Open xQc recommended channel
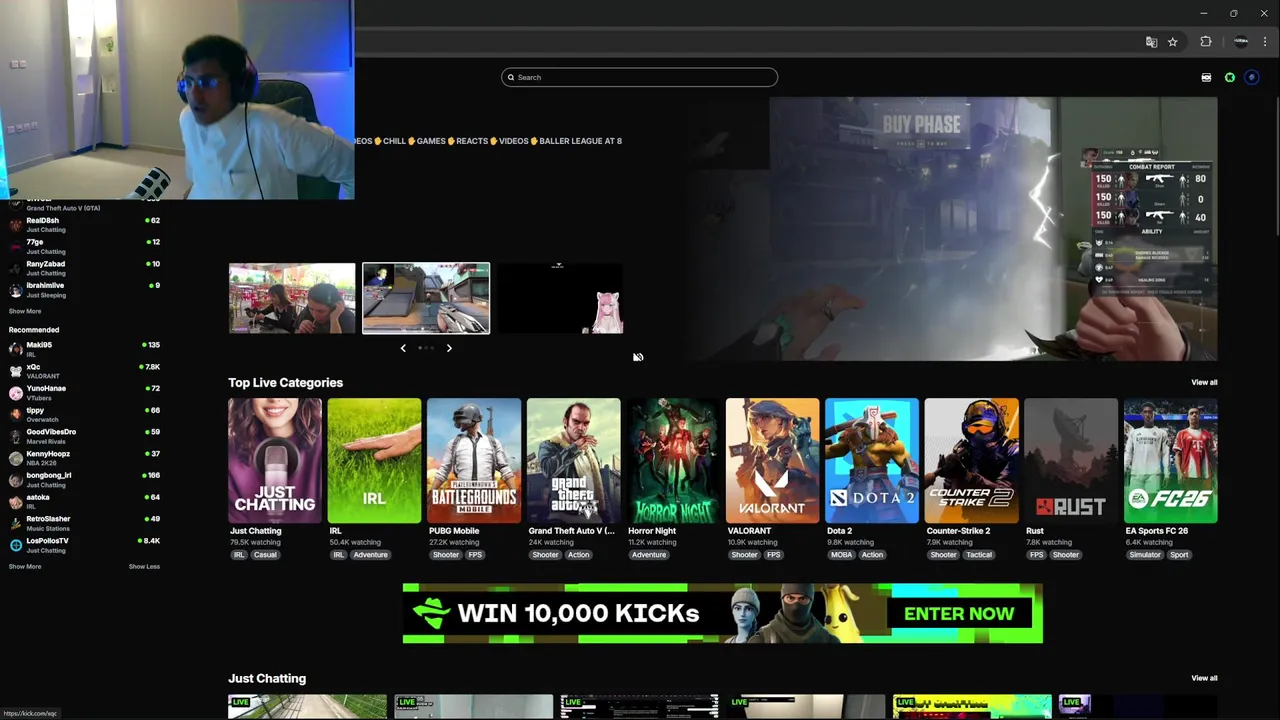1280x720 pixels. coord(84,371)
